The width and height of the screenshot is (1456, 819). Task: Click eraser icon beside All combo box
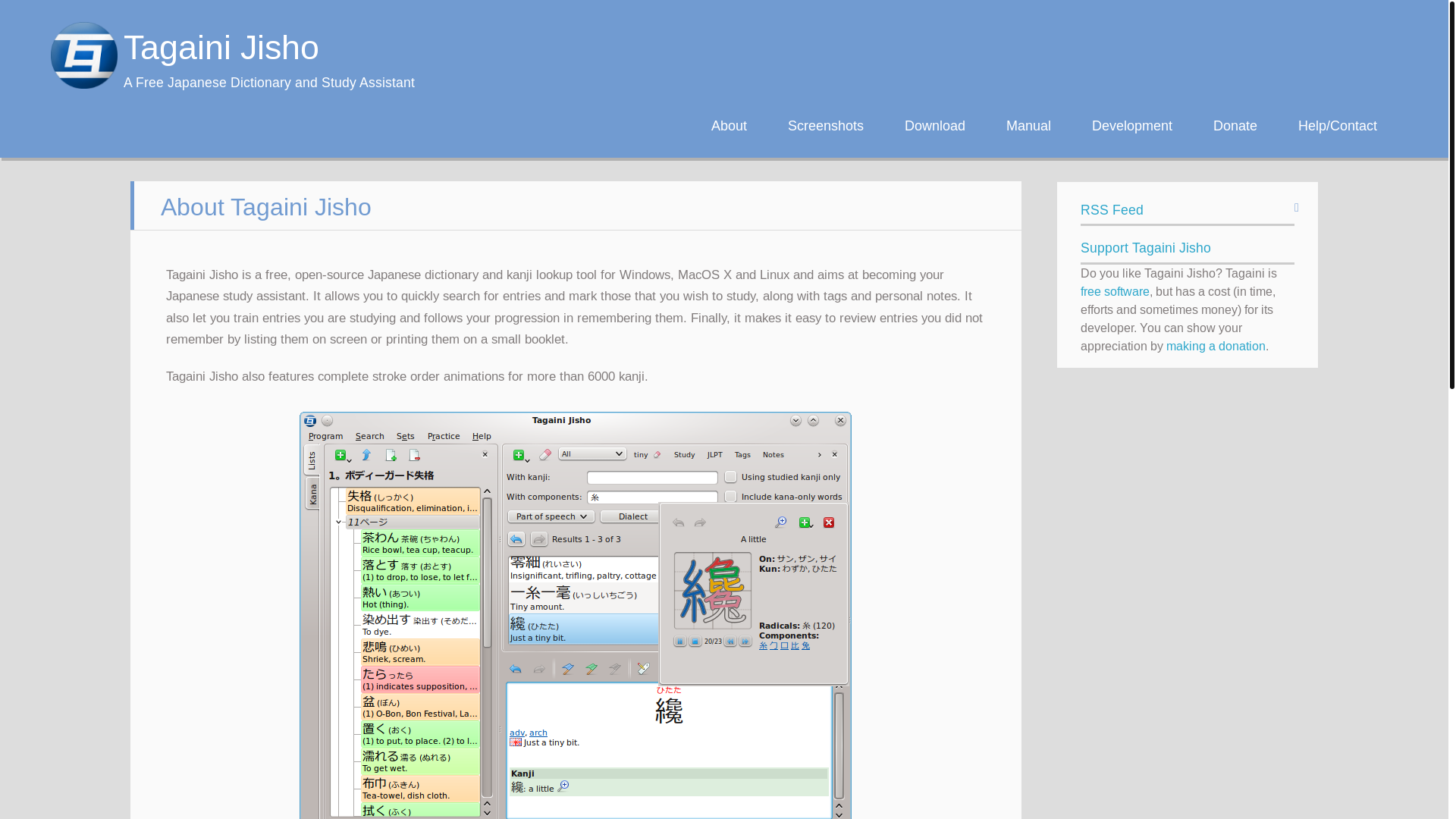click(x=545, y=455)
